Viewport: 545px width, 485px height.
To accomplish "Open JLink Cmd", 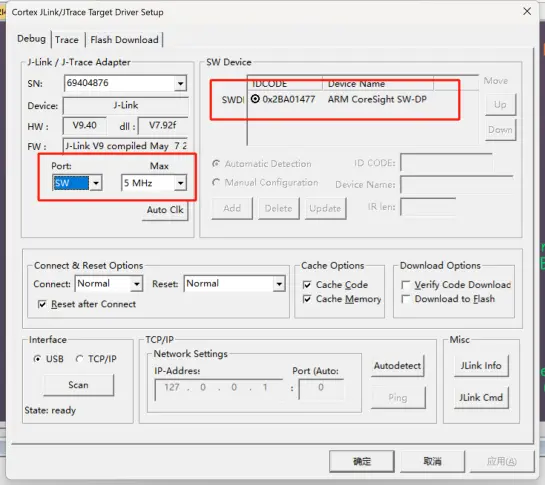I will point(481,397).
